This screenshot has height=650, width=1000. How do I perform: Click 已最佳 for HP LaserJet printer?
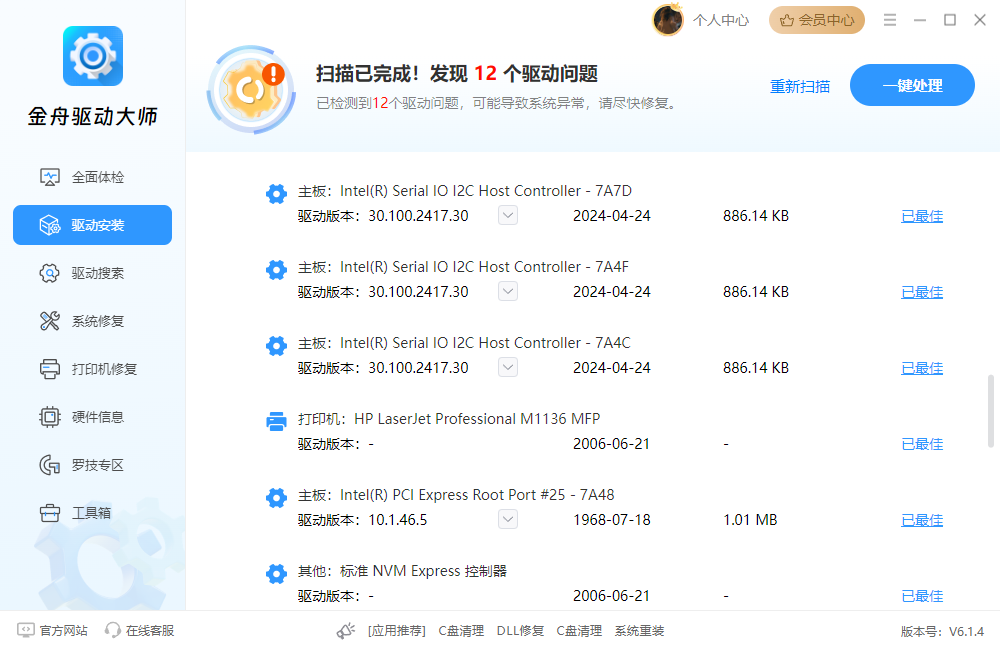tap(922, 444)
